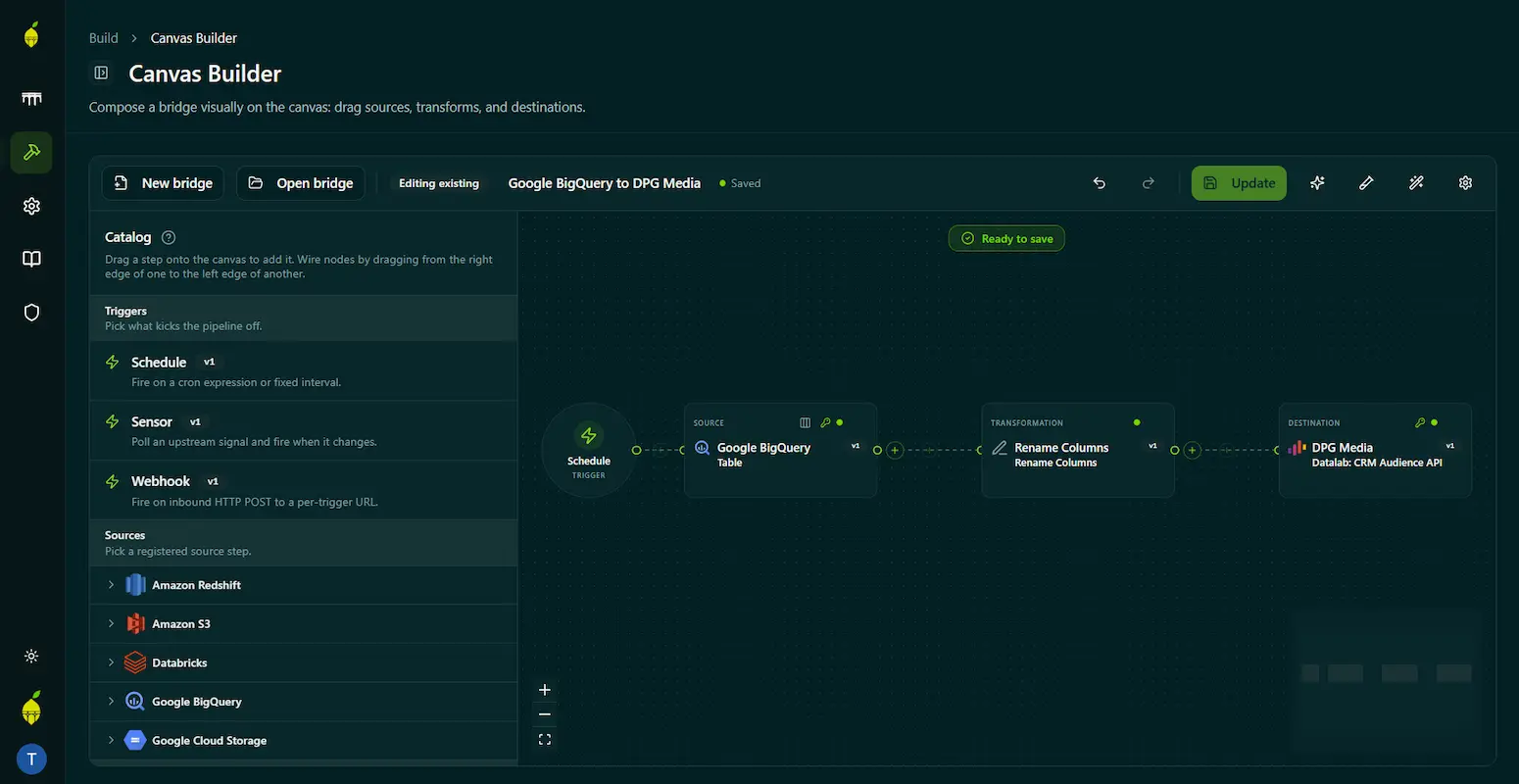This screenshot has width=1519, height=784.
Task: Click the Amazon S3 logo icon
Action: coord(135,624)
